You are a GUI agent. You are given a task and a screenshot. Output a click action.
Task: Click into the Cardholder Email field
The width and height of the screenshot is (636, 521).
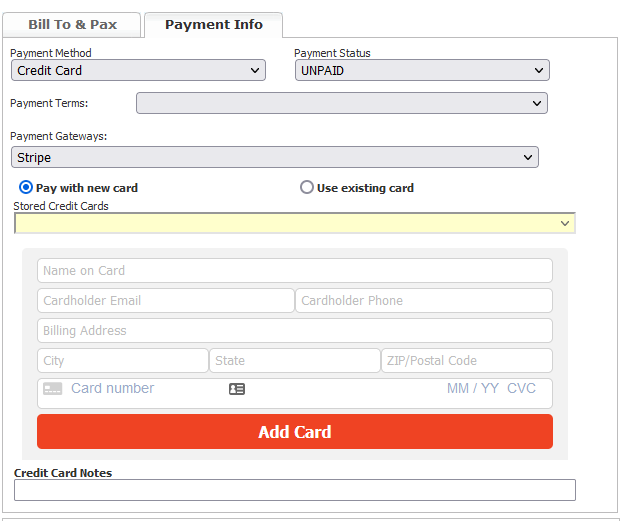[x=165, y=301]
